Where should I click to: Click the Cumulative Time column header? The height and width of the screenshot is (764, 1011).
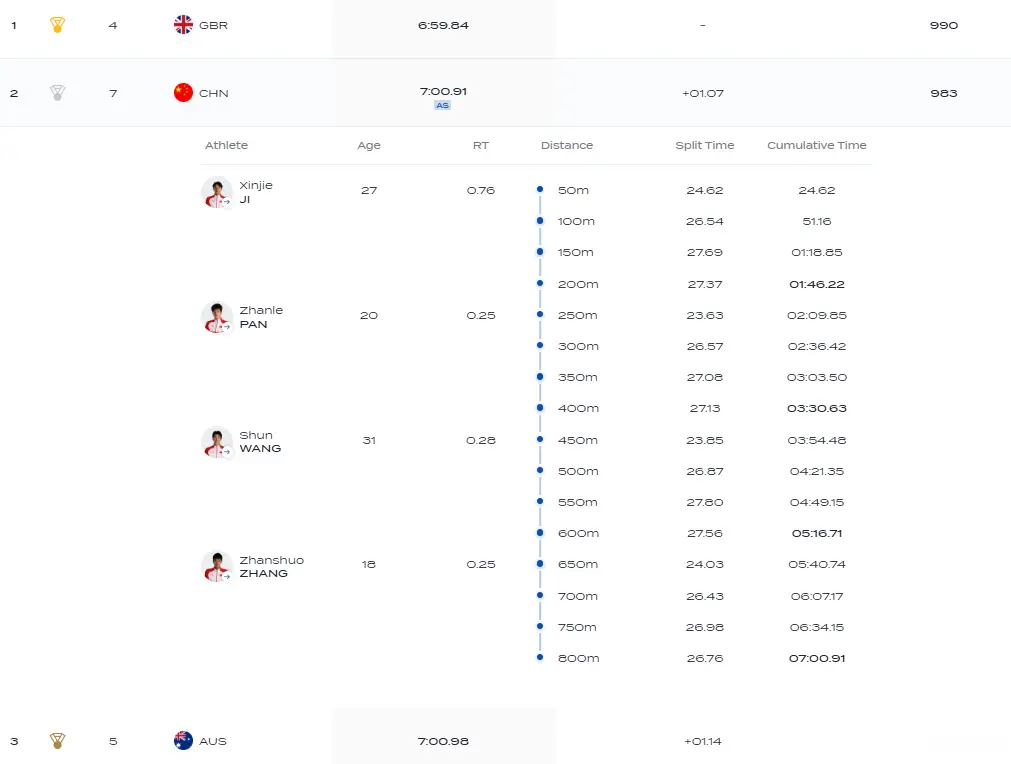point(816,145)
